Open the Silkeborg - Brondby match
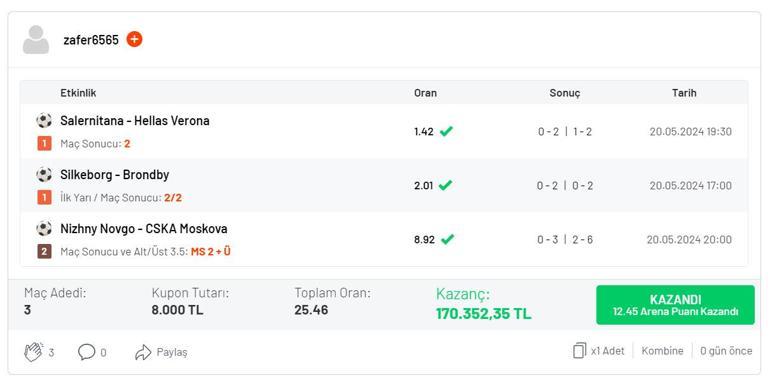Screen dimensions: 770x385 (x=114, y=174)
